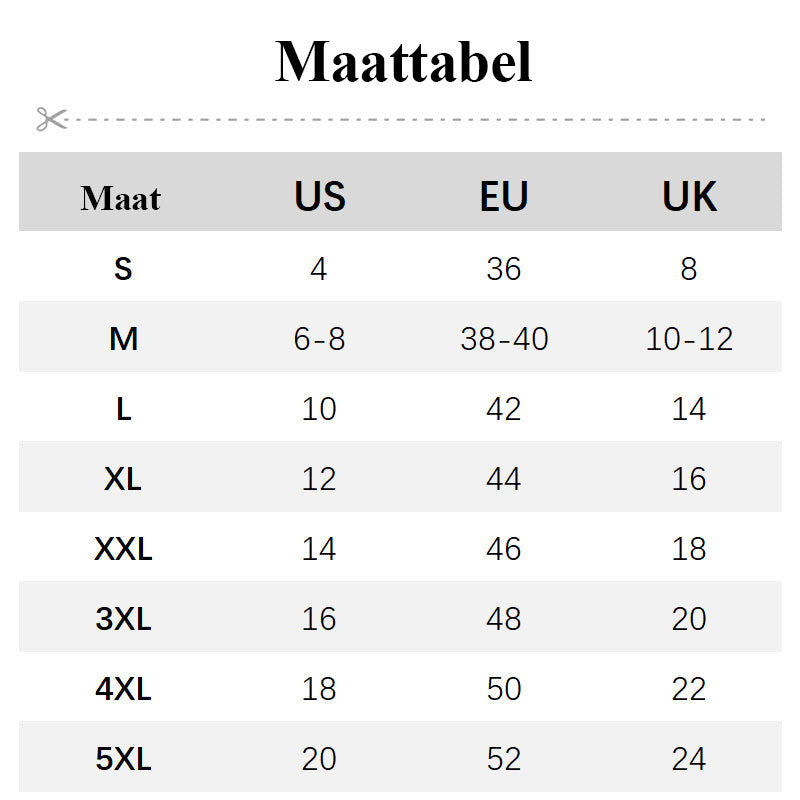This screenshot has width=800, height=800.
Task: Click the M size row label
Action: click(x=123, y=339)
